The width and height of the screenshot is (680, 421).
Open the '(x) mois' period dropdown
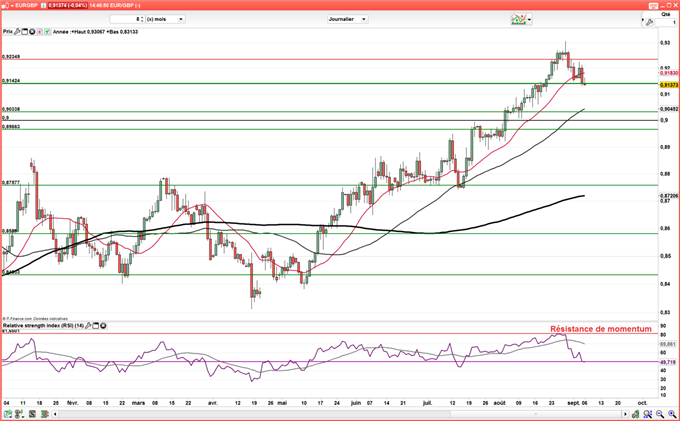[166, 19]
